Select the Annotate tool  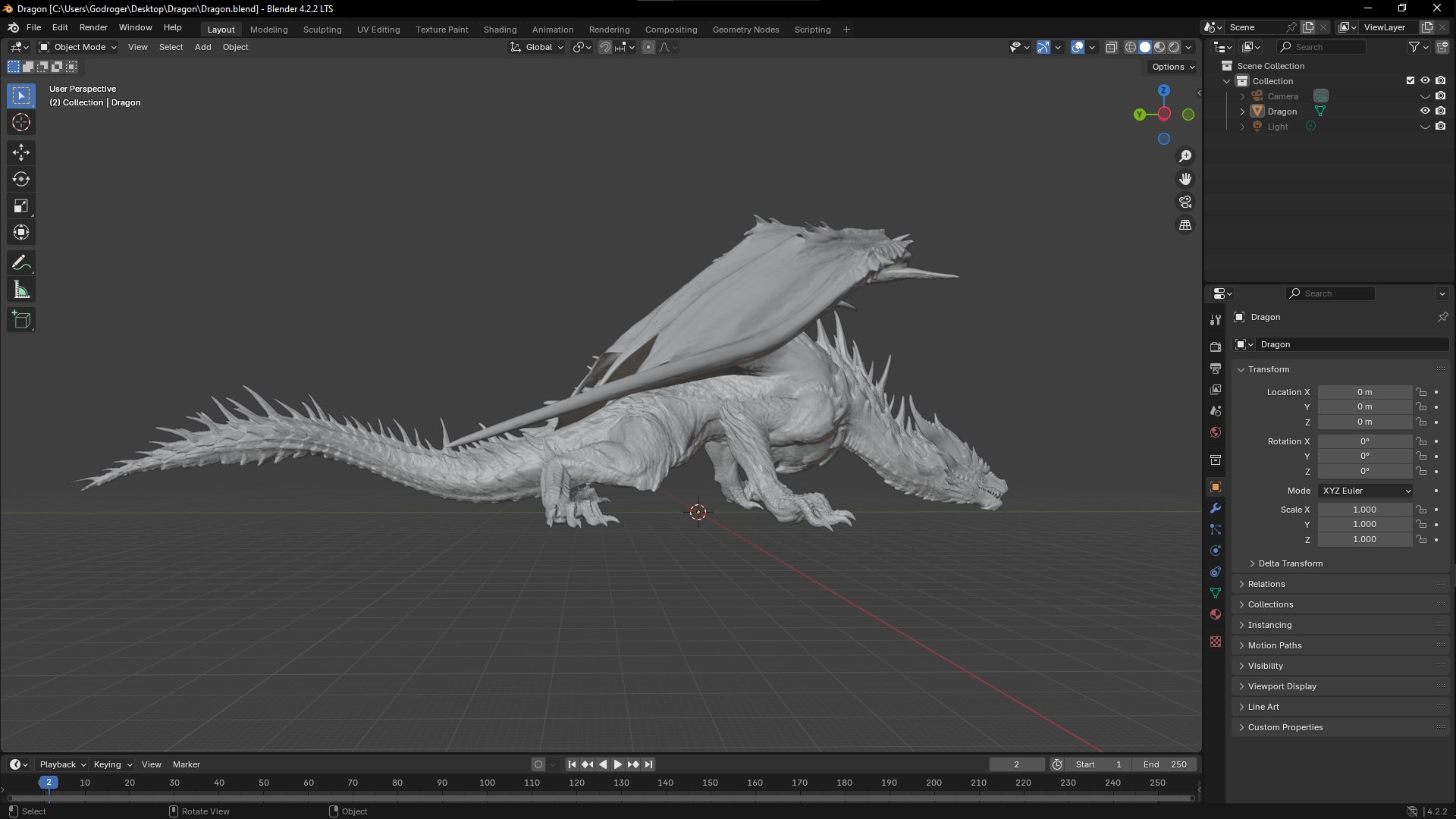[x=21, y=263]
